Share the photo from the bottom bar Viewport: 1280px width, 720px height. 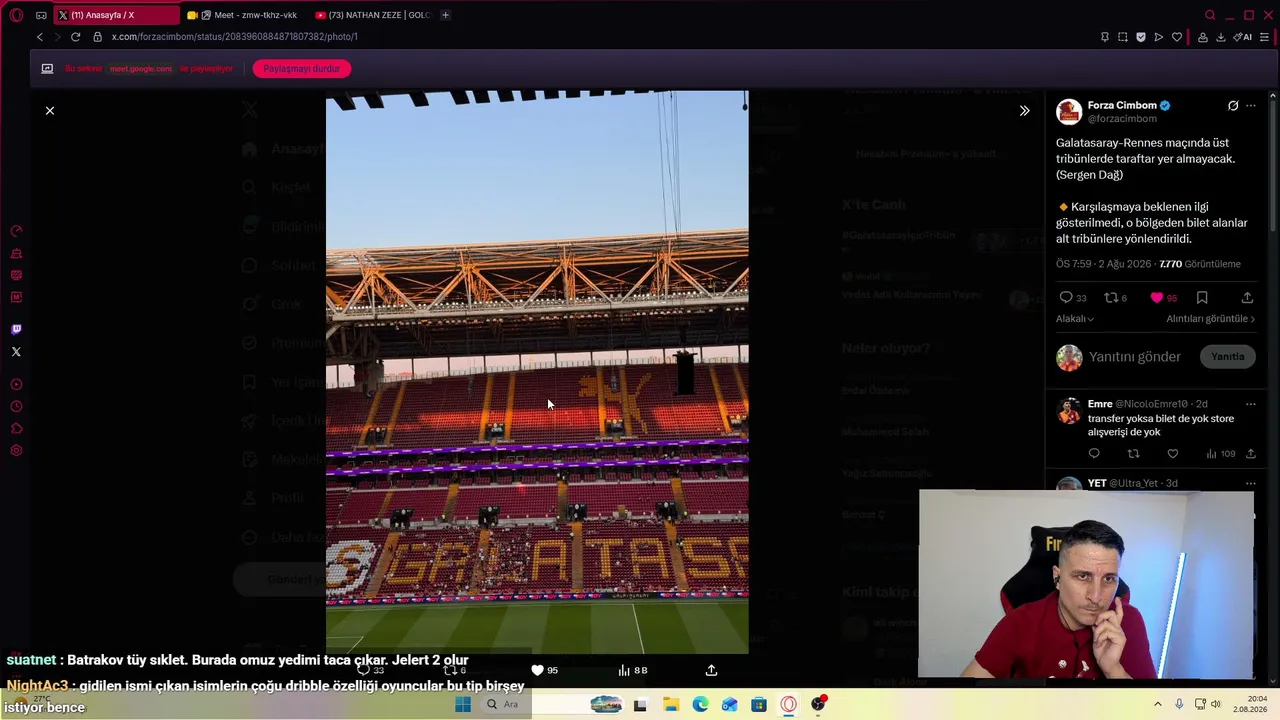(711, 670)
